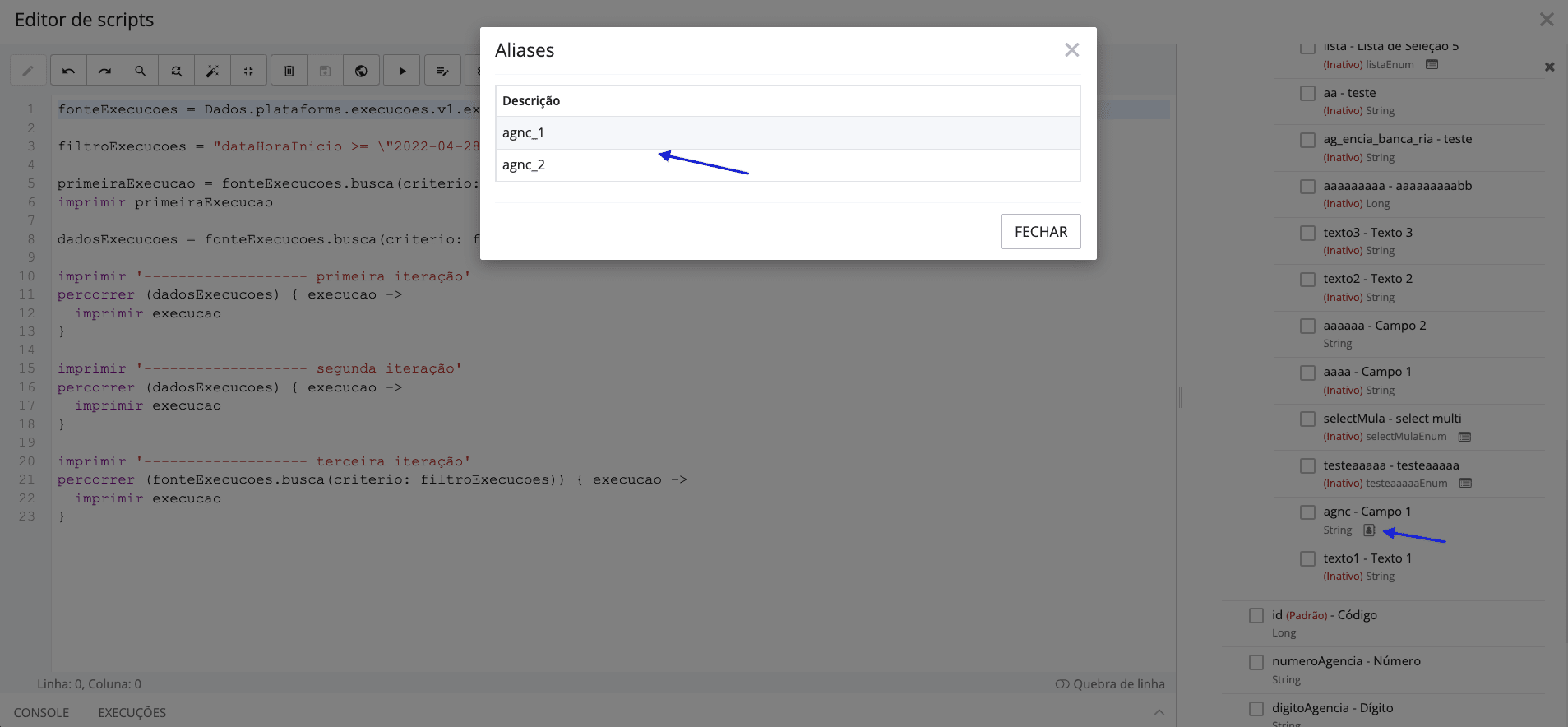Open the testeaaaaaEnum list icon
1568x727 pixels.
point(1465,484)
